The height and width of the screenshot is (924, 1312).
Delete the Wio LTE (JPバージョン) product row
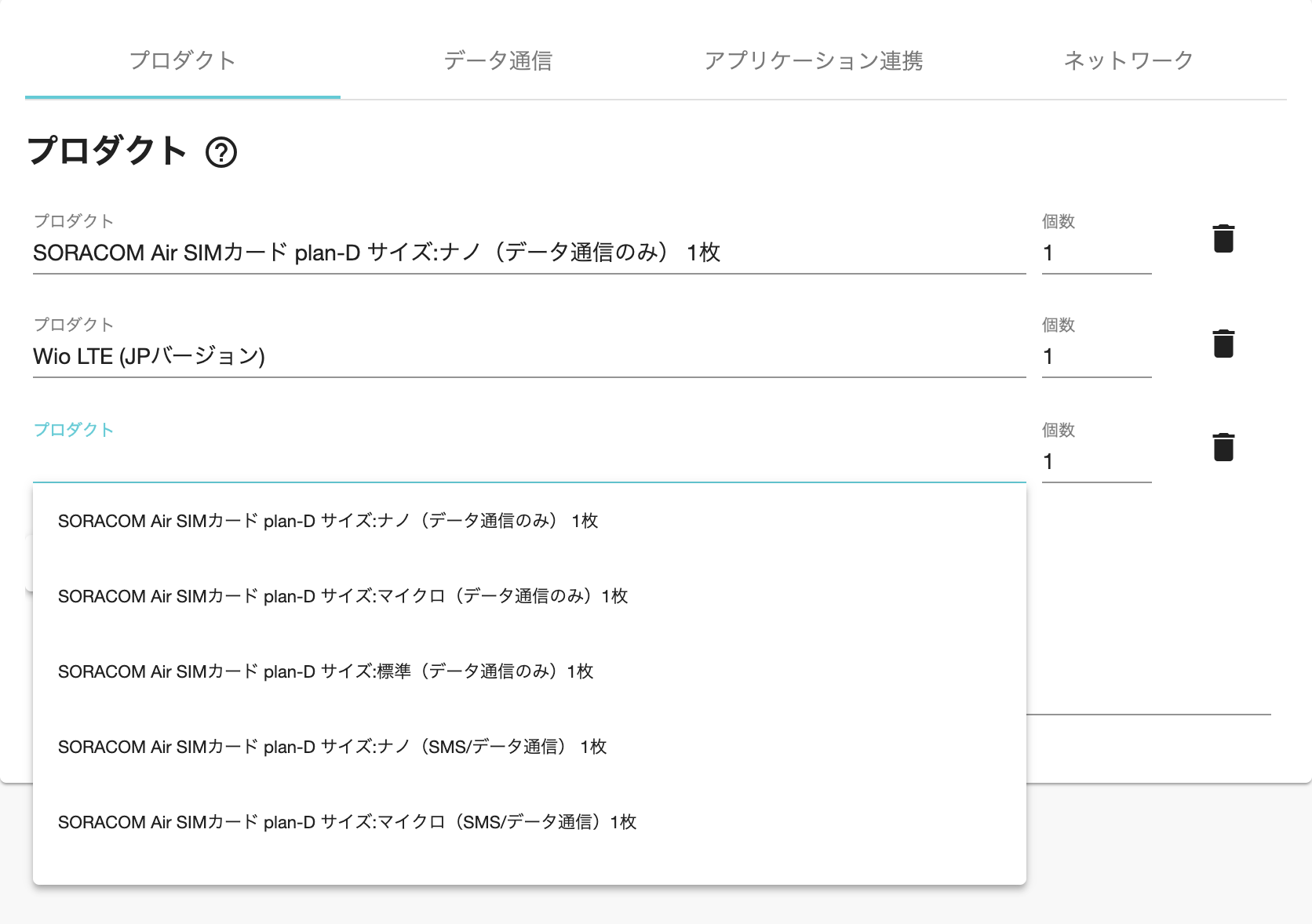1223,343
